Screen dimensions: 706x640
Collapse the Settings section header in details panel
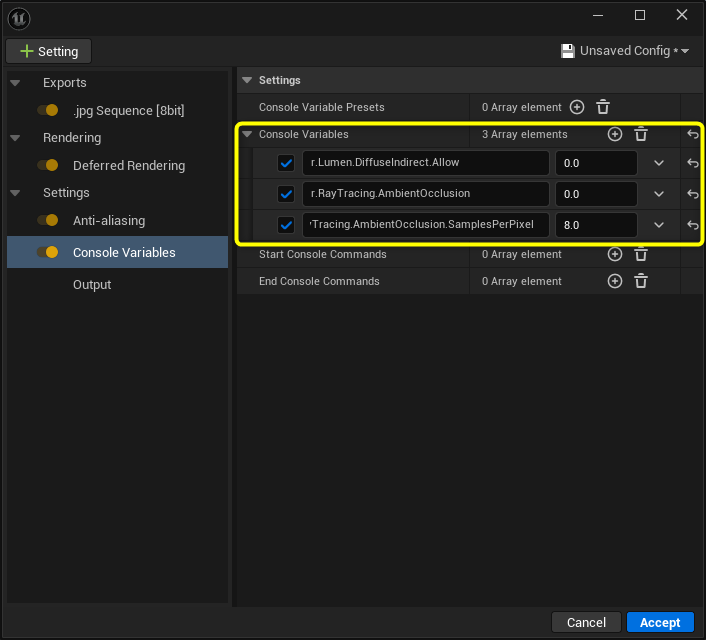247,80
